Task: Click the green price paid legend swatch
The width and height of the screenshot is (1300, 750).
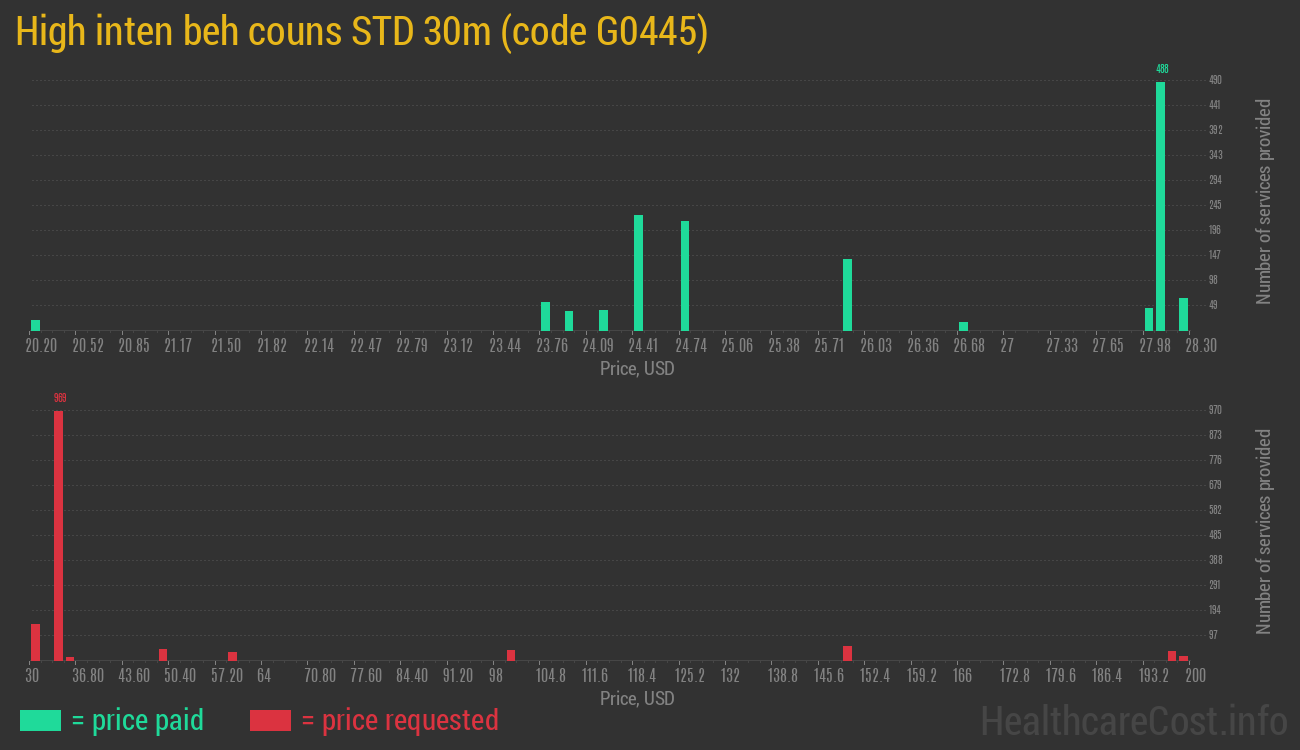Action: (x=40, y=720)
